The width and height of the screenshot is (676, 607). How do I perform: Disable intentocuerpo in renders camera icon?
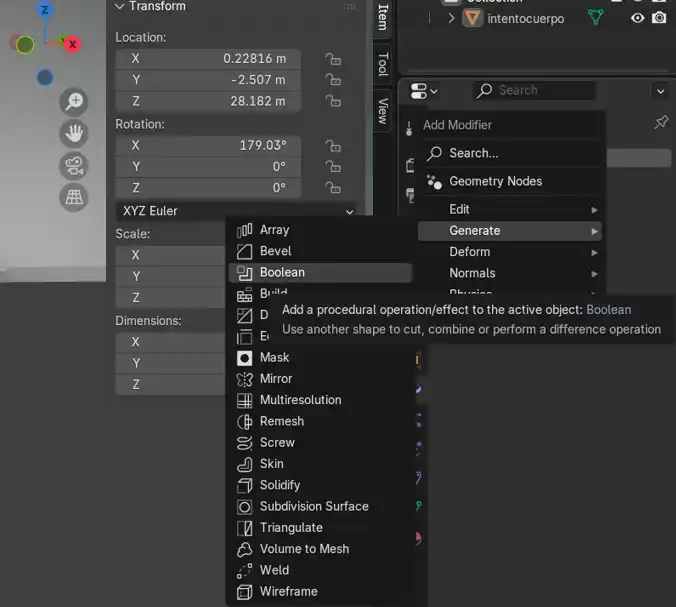(659, 18)
